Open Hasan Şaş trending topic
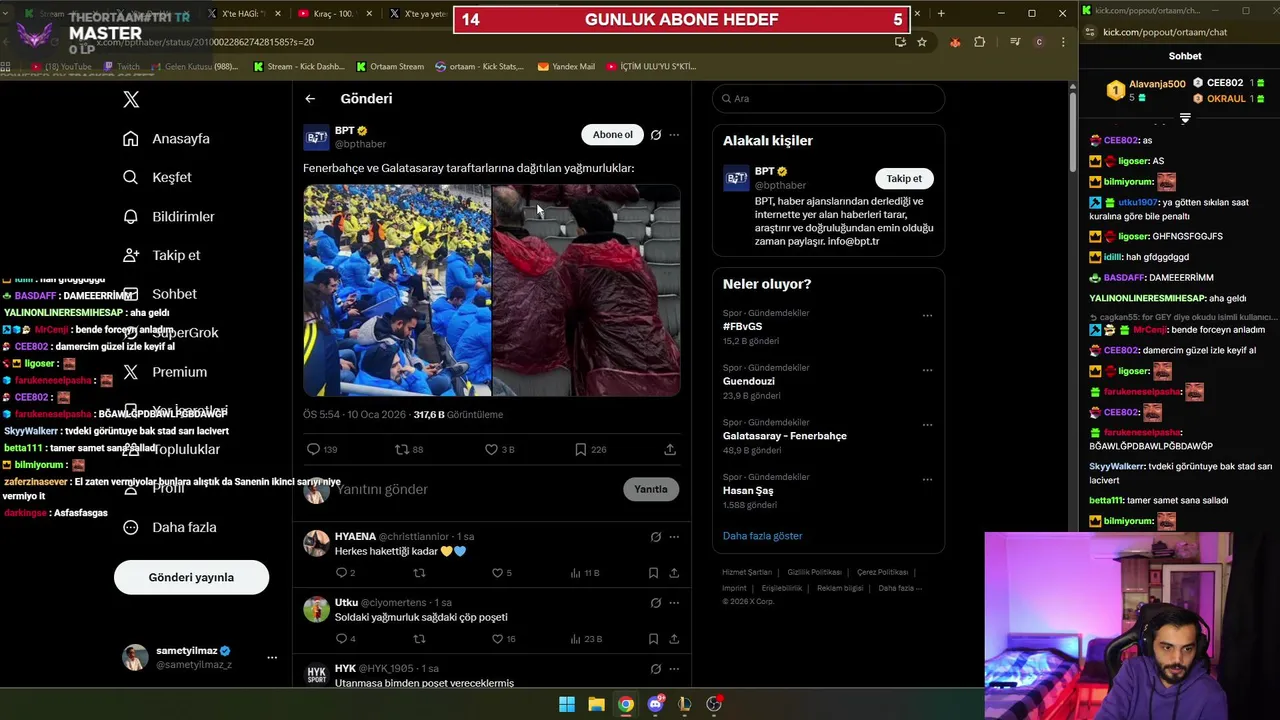Image resolution: width=1280 pixels, height=720 pixels. [x=748, y=491]
